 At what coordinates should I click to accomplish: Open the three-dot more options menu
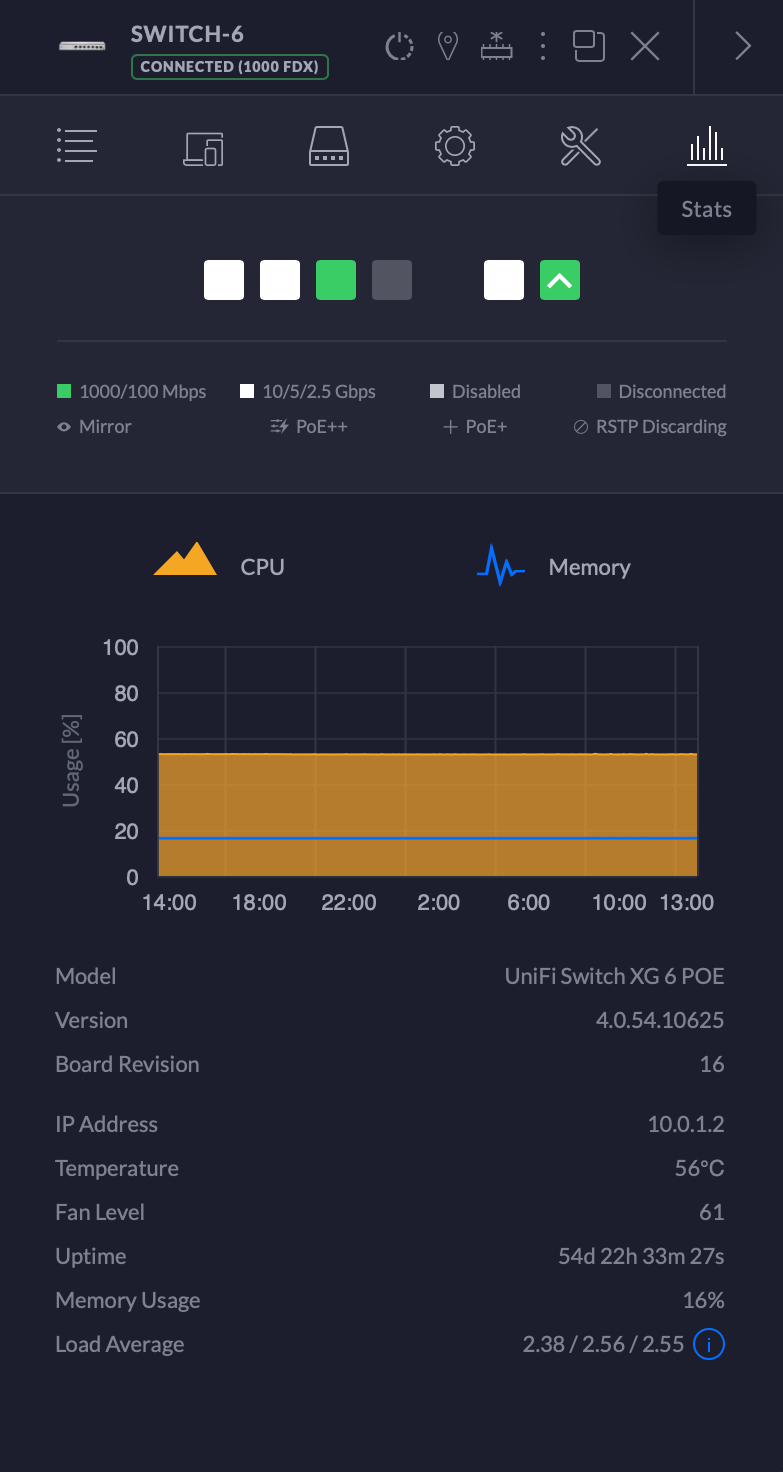pos(542,46)
